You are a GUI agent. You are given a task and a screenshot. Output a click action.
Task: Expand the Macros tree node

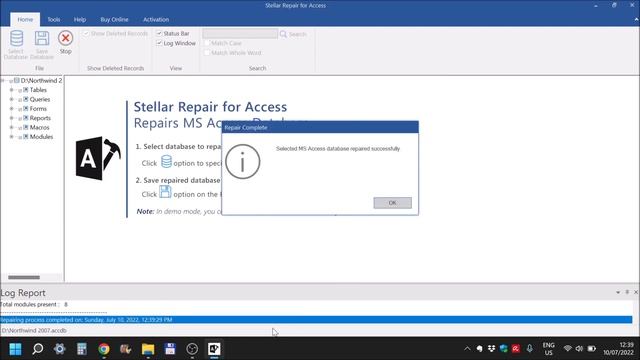(x=11, y=127)
